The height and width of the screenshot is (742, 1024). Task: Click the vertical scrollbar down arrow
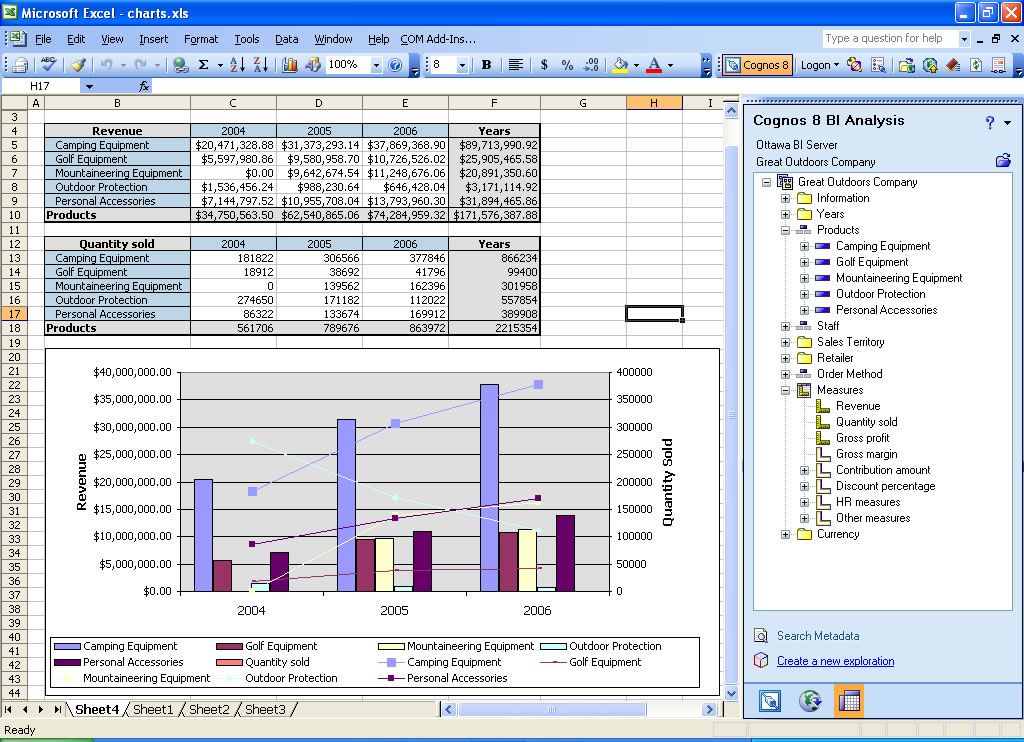[731, 693]
